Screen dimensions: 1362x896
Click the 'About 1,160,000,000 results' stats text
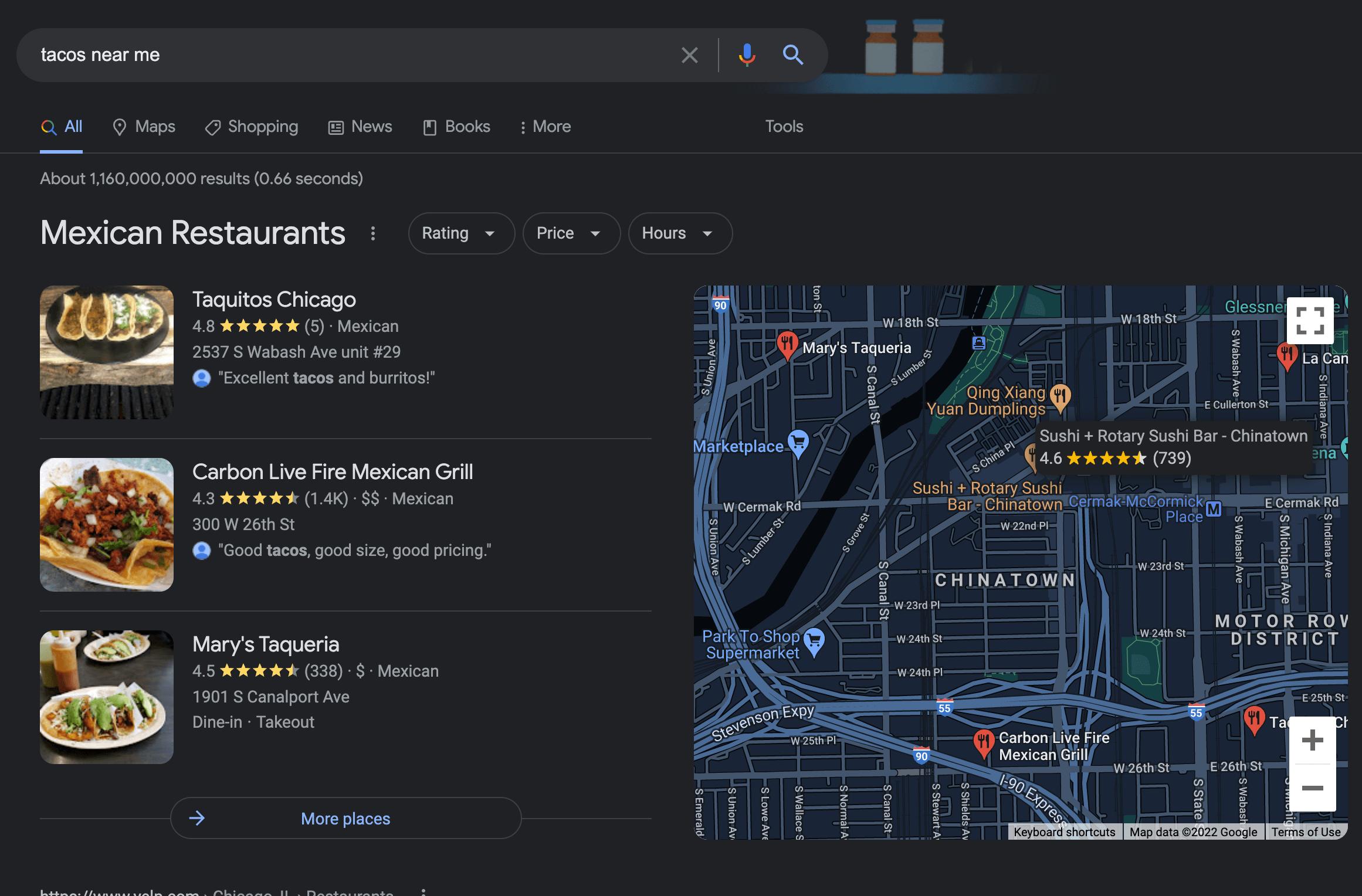(x=201, y=178)
